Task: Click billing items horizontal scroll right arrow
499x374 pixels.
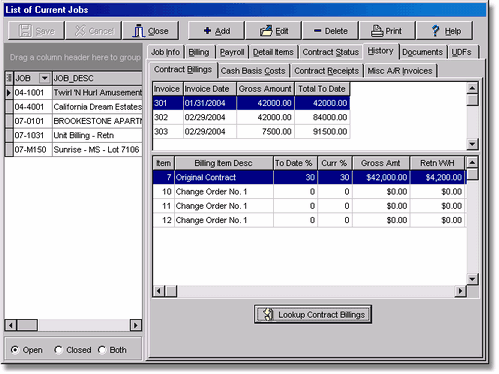Action: point(460,291)
